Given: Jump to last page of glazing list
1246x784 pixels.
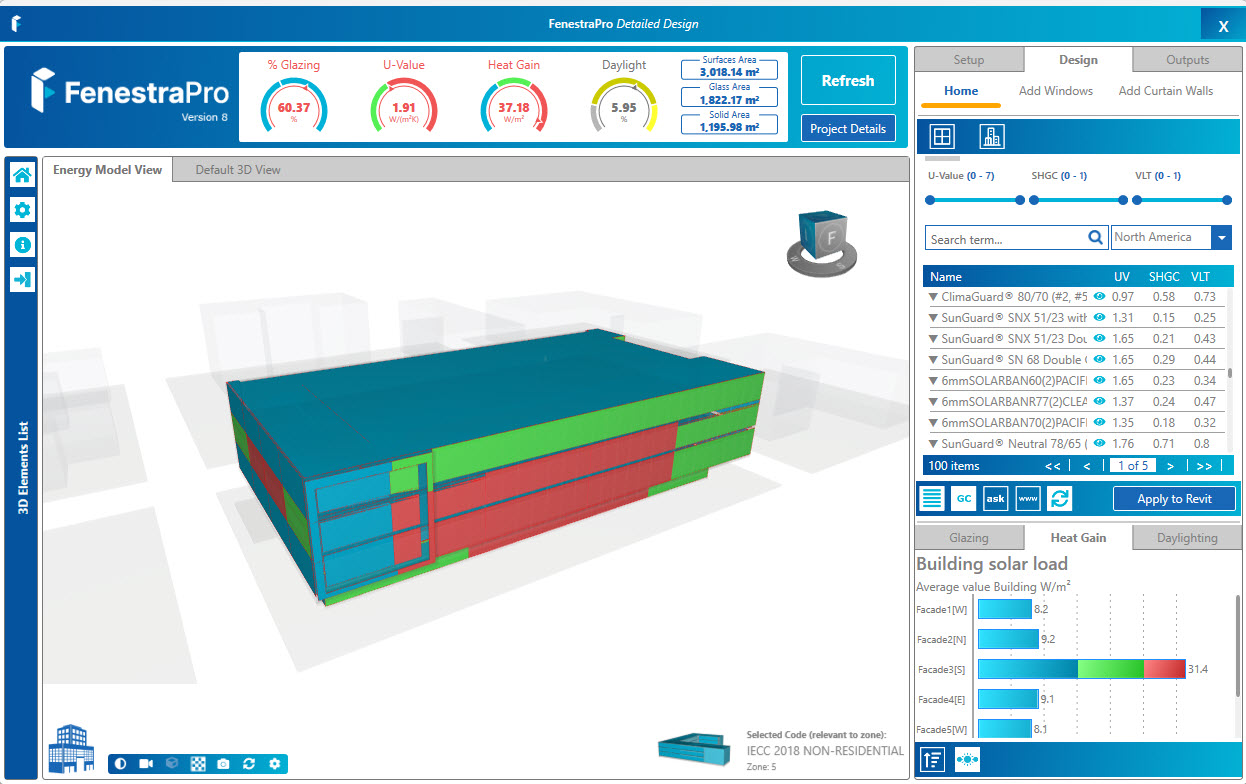Looking at the screenshot, I should (1204, 466).
